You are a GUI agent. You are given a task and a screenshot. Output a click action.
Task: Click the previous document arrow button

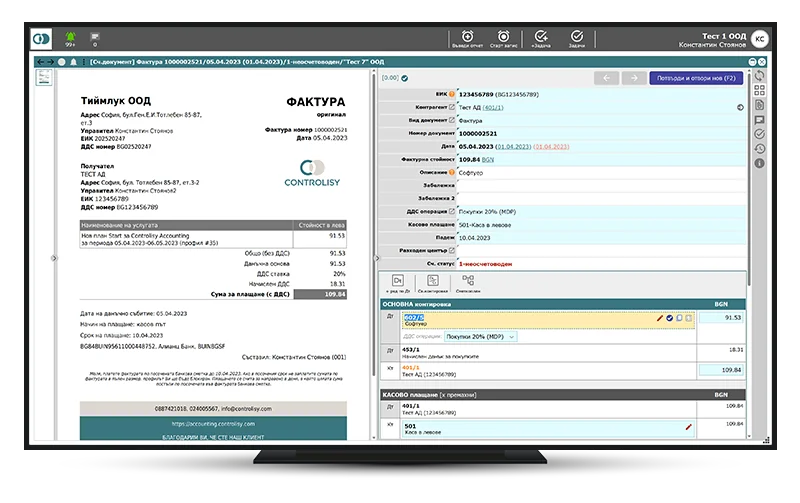click(x=607, y=78)
